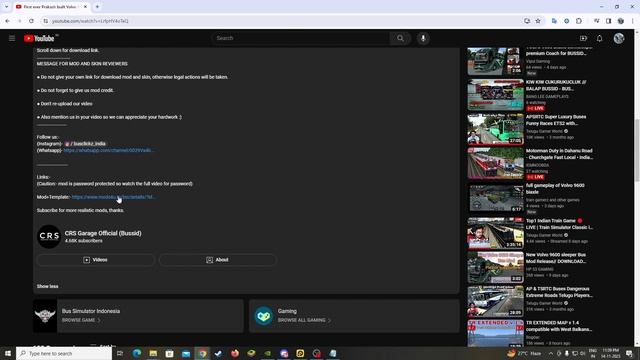The height and width of the screenshot is (360, 640).
Task: Launch Microsoft Edge from the taskbar
Action: pyautogui.click(x=137, y=353)
